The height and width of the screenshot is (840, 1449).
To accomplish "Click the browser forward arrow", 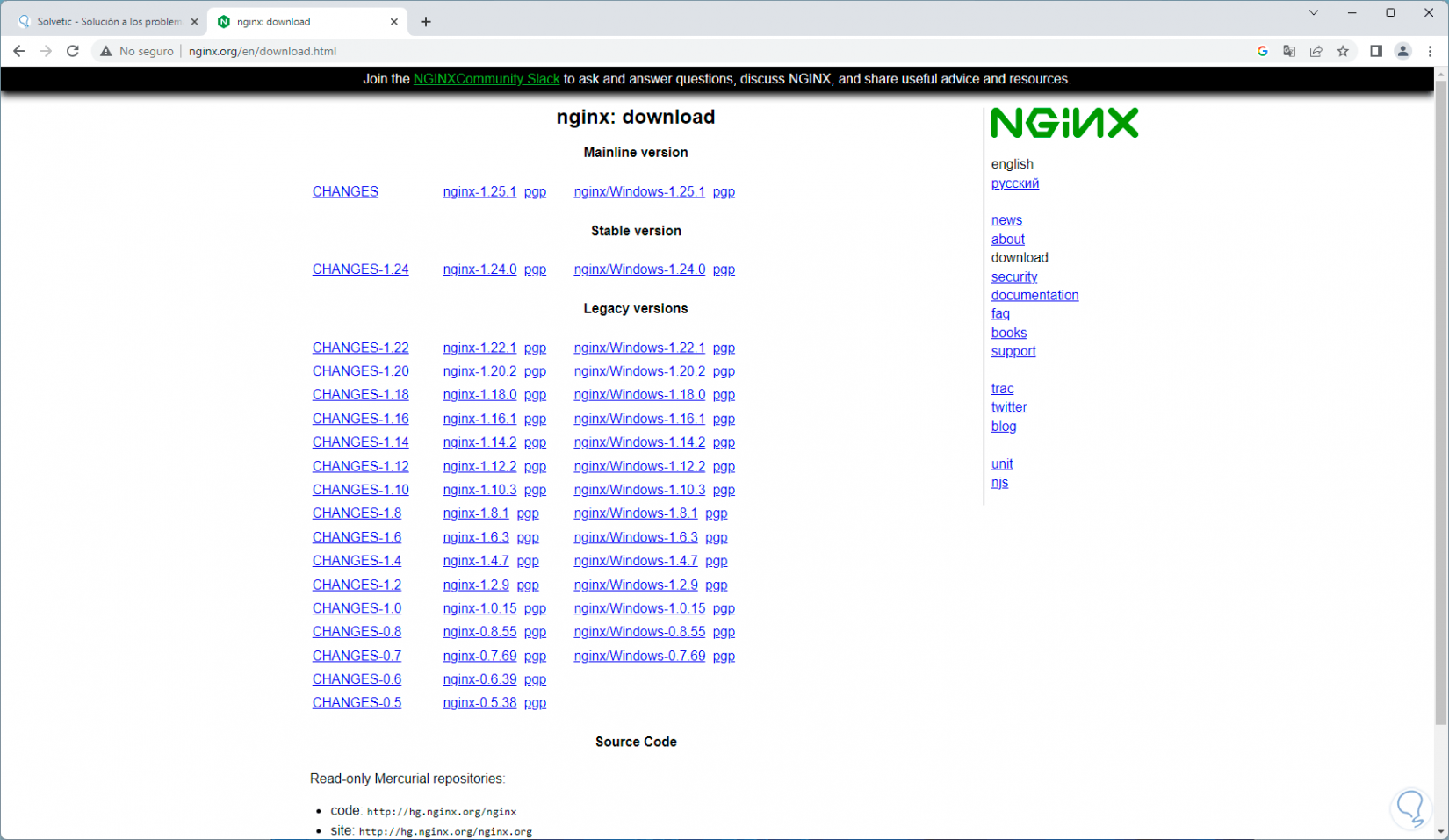I will point(46,51).
